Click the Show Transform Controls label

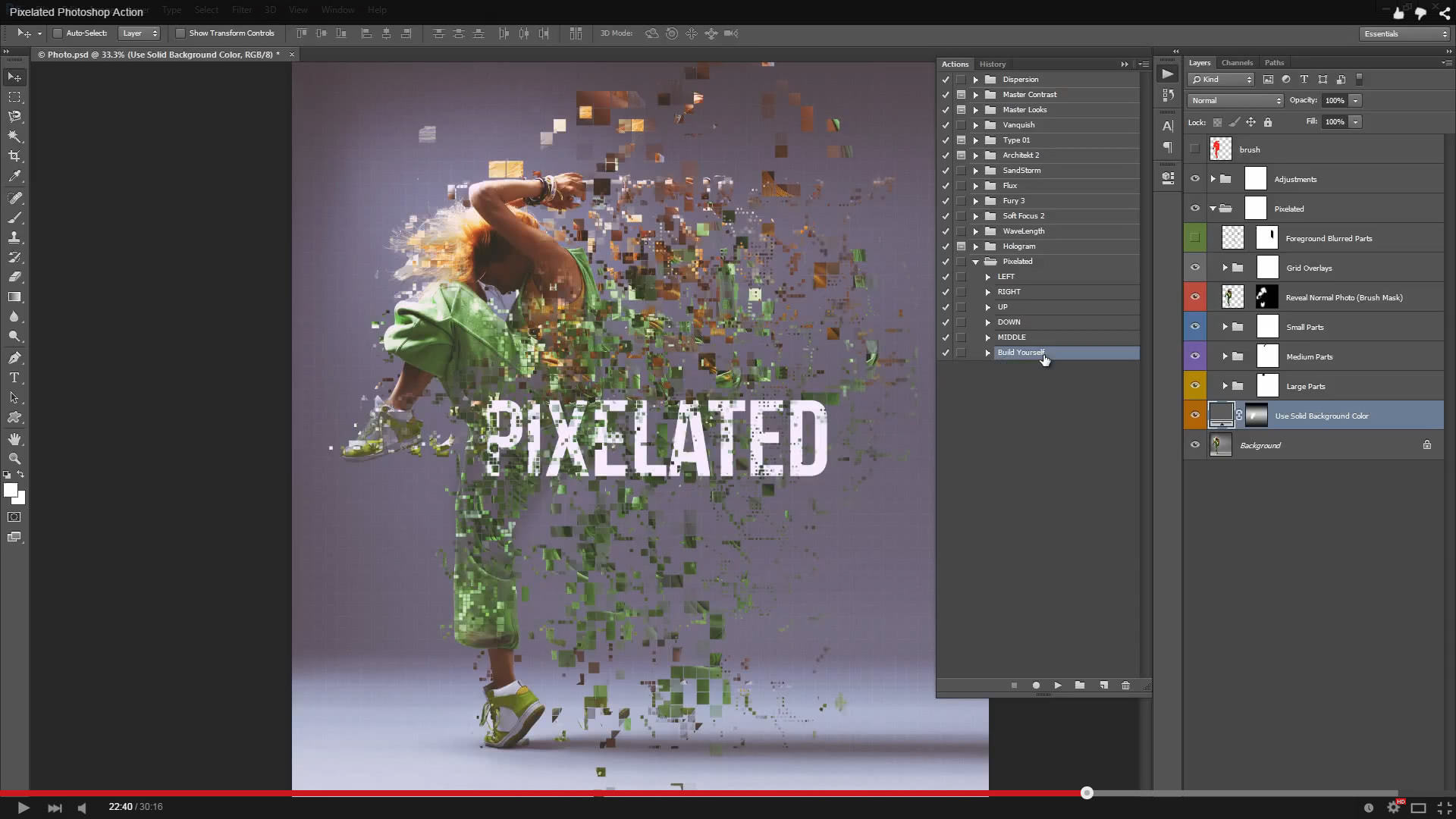click(232, 33)
